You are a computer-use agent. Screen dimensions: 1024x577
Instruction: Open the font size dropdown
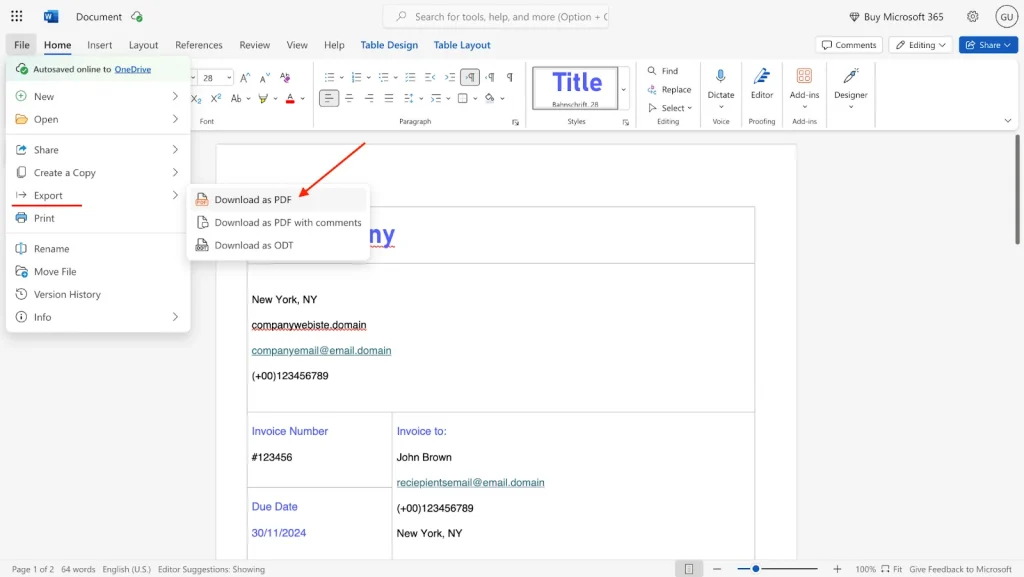coord(229,77)
